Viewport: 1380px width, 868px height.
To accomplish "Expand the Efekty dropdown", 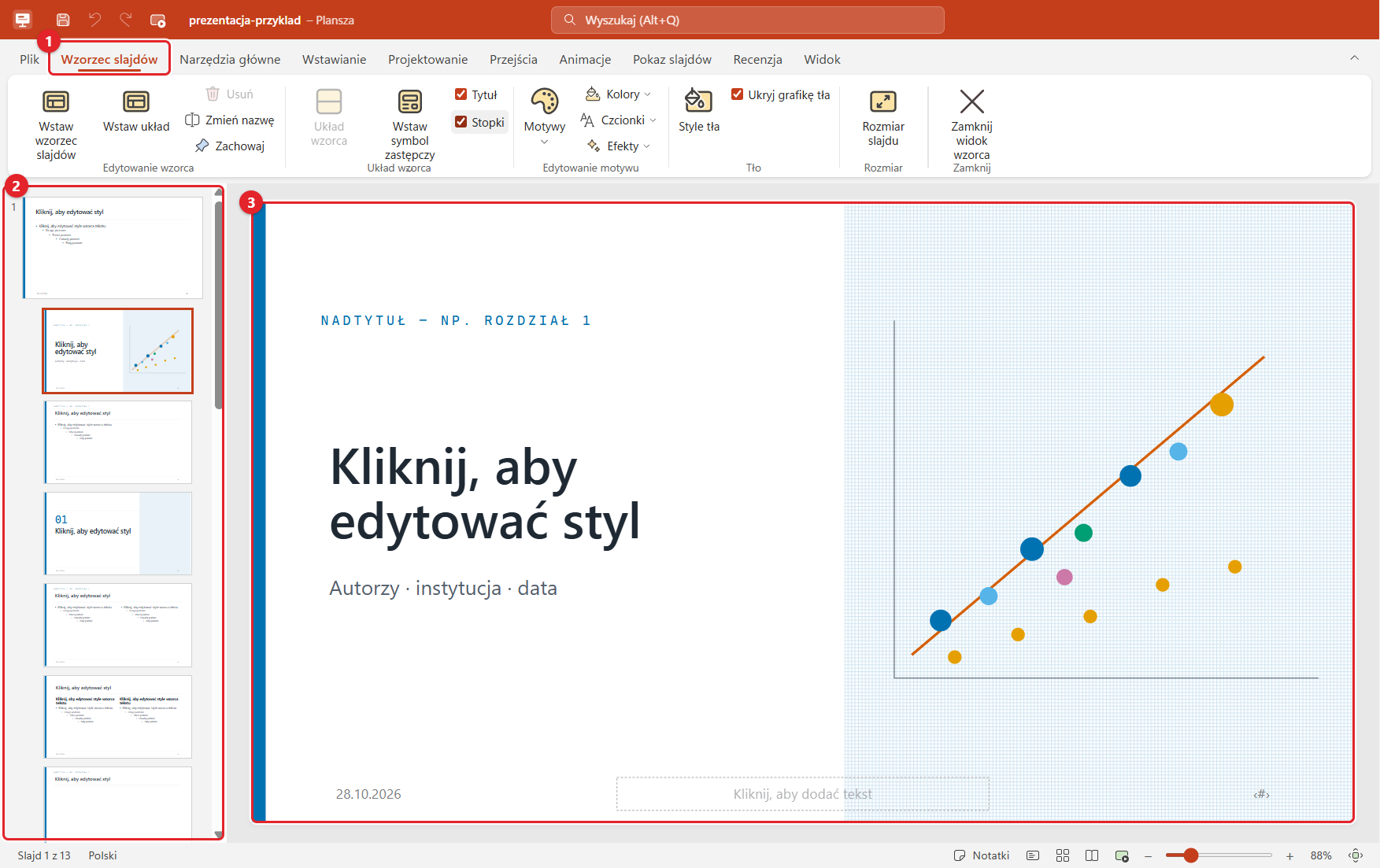I will click(x=619, y=146).
